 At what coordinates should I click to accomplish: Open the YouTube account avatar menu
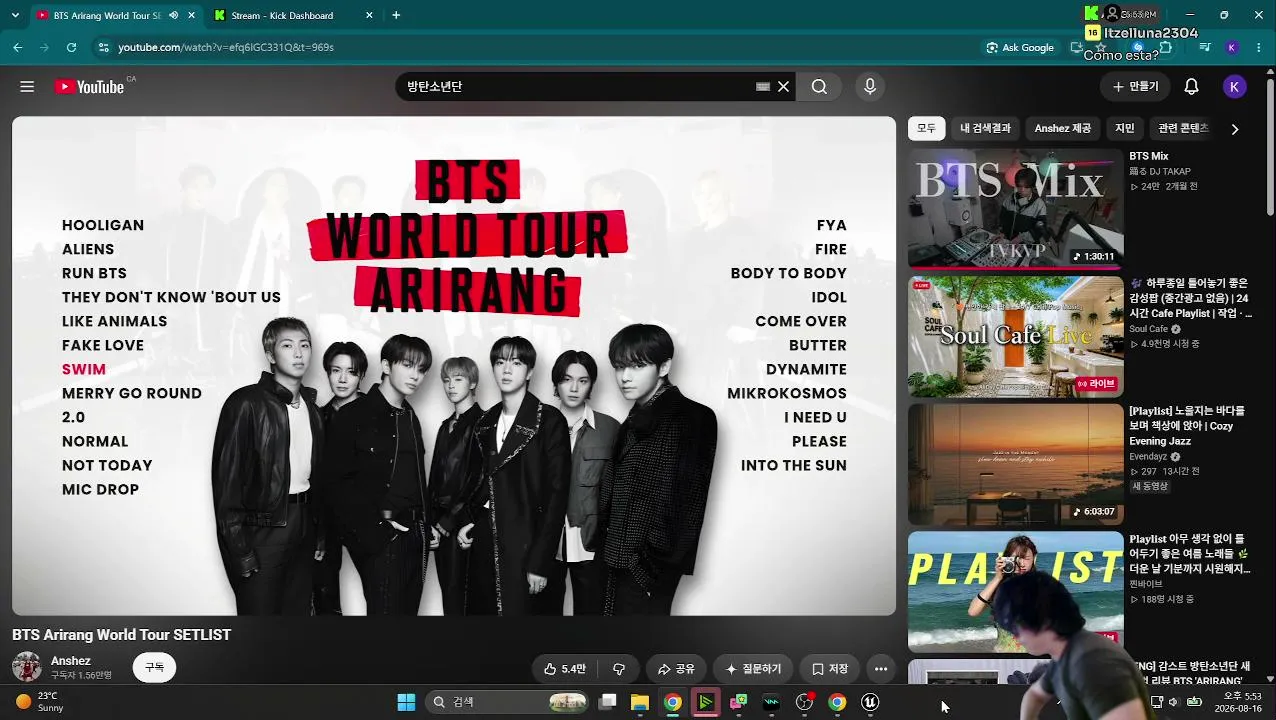pos(1234,87)
